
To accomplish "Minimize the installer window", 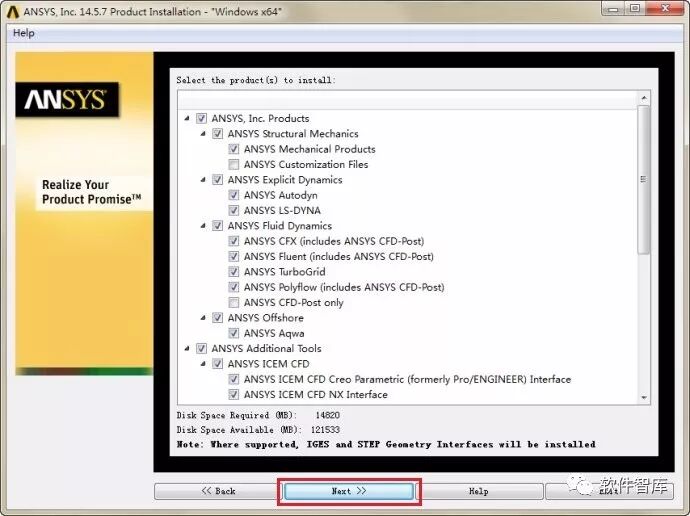I will (x=613, y=9).
